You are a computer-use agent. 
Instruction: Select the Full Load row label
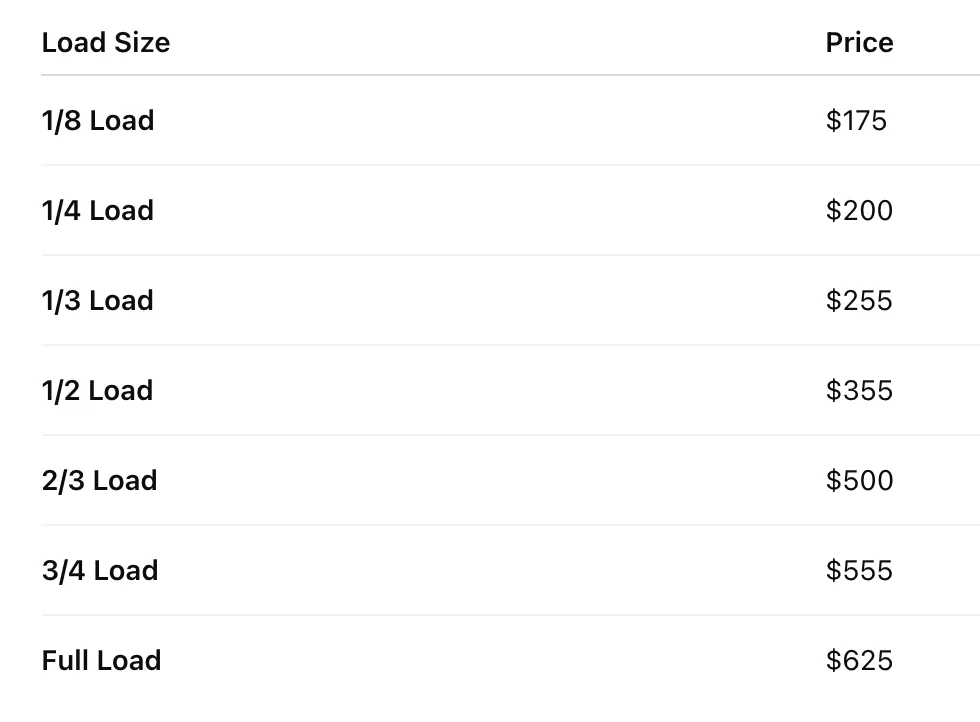(x=101, y=661)
